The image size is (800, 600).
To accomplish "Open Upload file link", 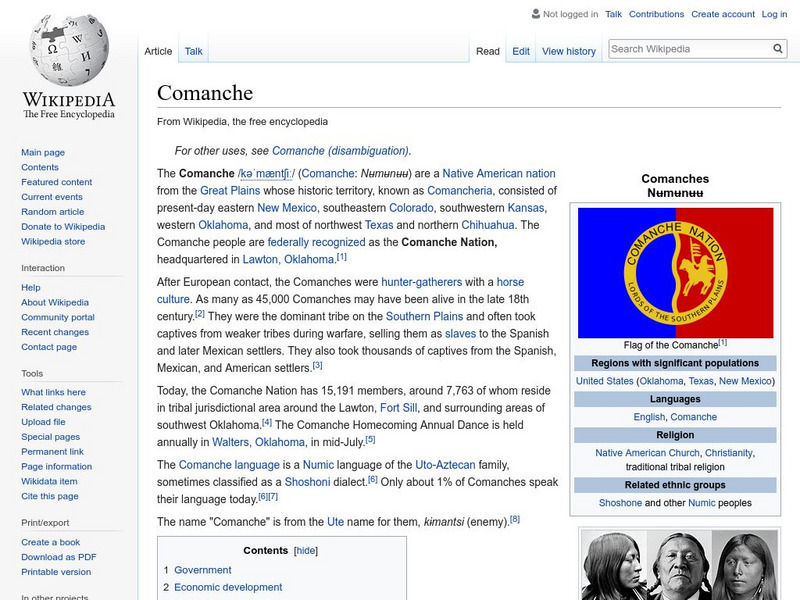I will 43,422.
